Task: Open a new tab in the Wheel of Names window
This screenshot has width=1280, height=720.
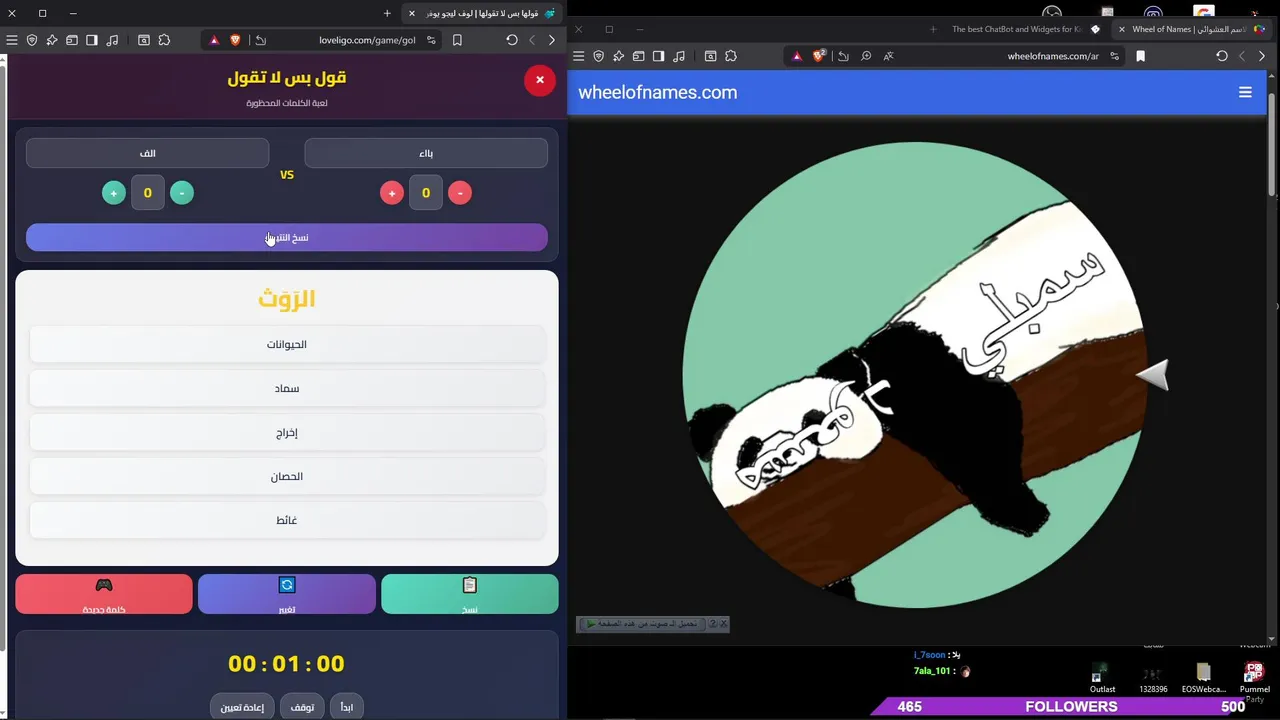Action: [x=933, y=29]
